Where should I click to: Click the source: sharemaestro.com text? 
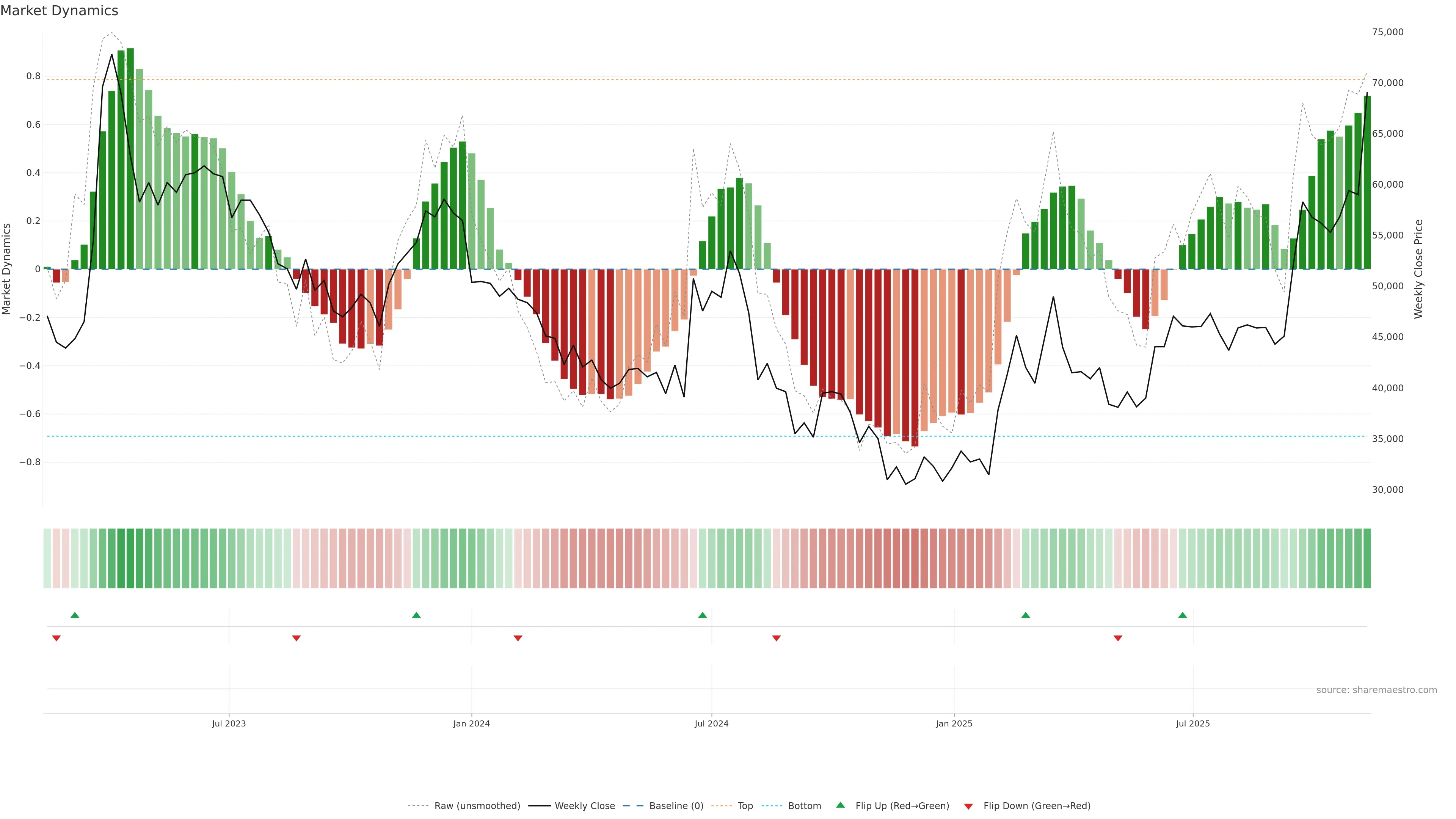coord(1376,690)
